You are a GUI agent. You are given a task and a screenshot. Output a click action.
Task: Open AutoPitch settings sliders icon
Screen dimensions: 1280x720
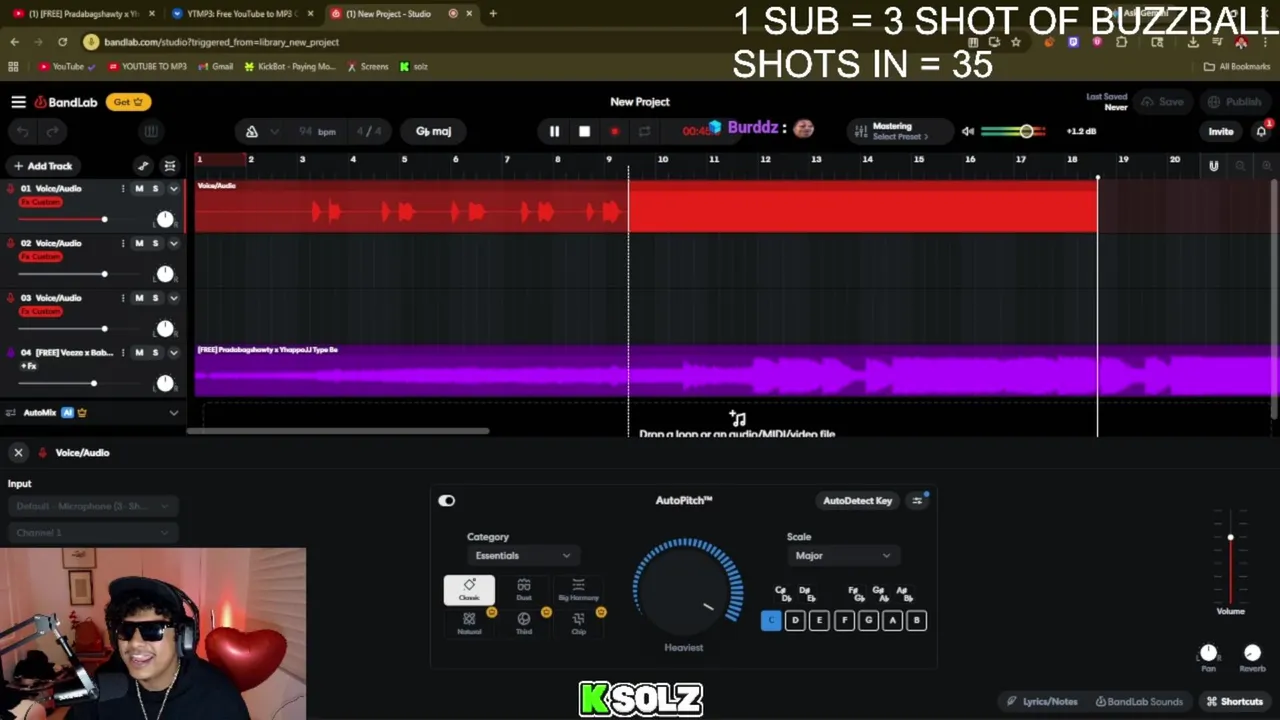point(917,500)
